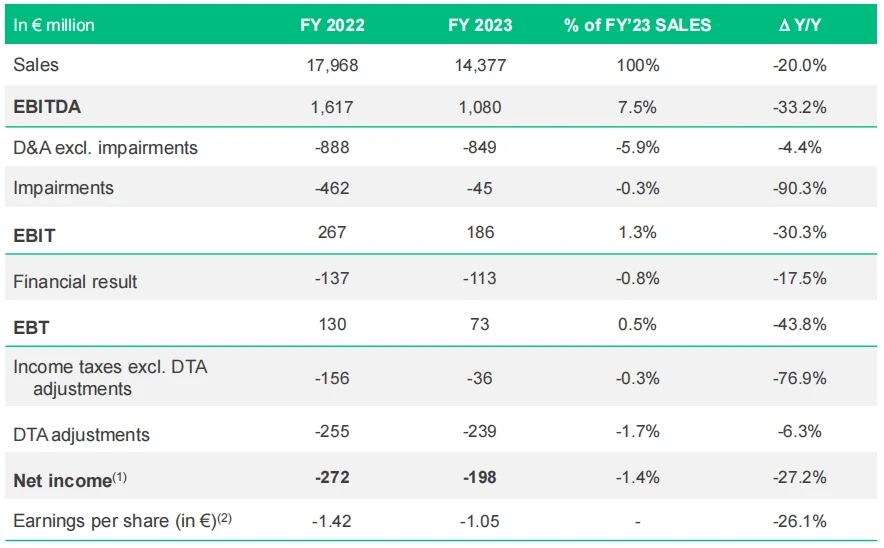Click FY 2023 EBITDA value 1,080
Image resolution: width=884 pixels, height=548 pixels.
pos(480,107)
